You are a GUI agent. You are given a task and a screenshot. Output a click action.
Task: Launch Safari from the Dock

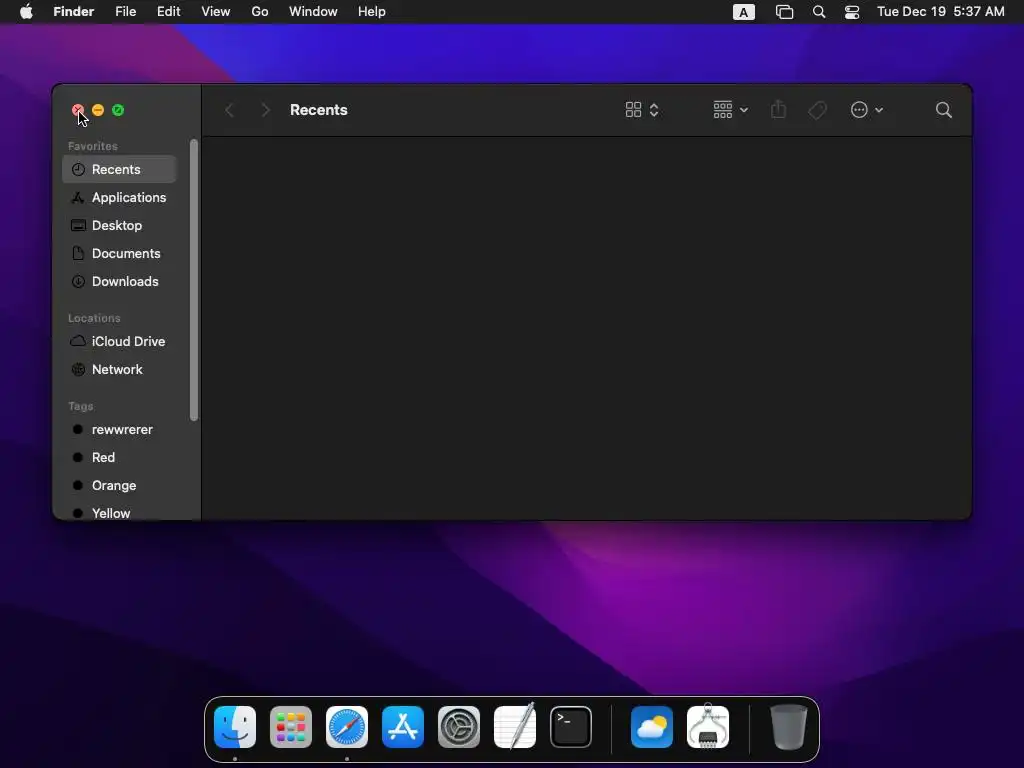347,727
